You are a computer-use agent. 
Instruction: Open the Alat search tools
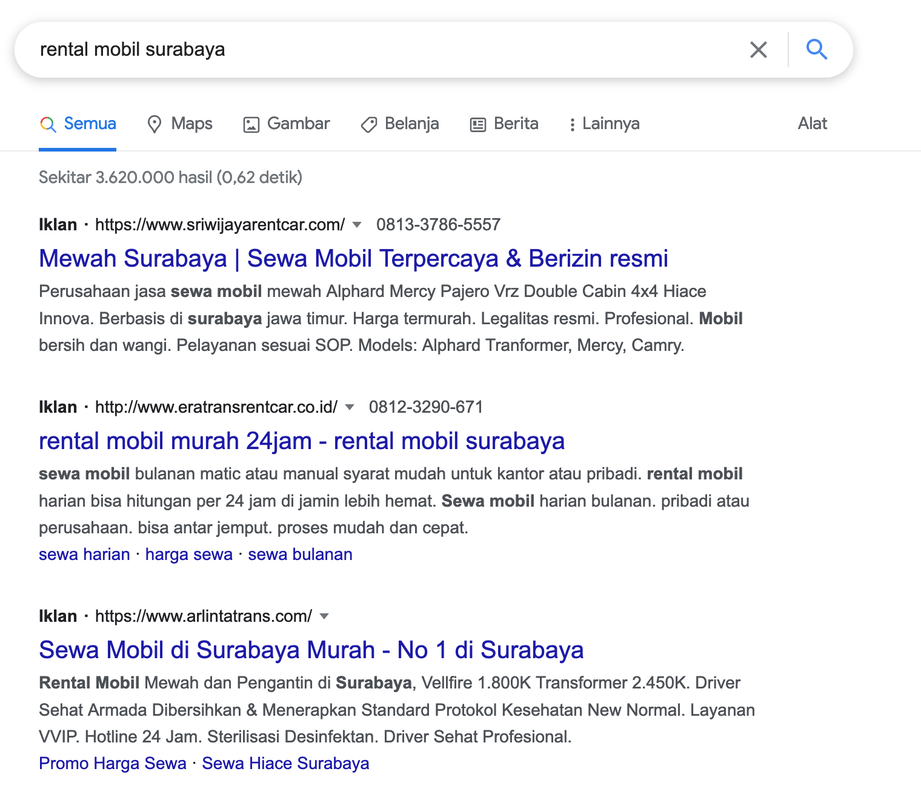pyautogui.click(x=812, y=124)
